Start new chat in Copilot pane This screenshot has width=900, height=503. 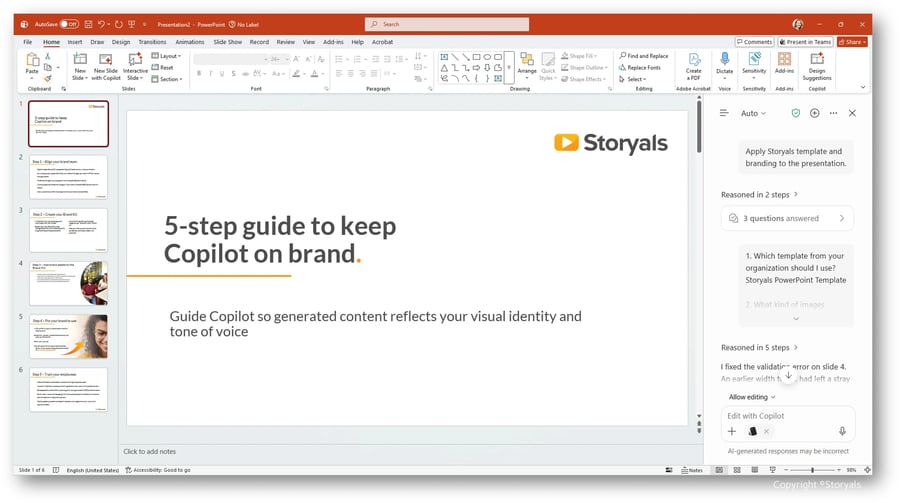point(814,113)
